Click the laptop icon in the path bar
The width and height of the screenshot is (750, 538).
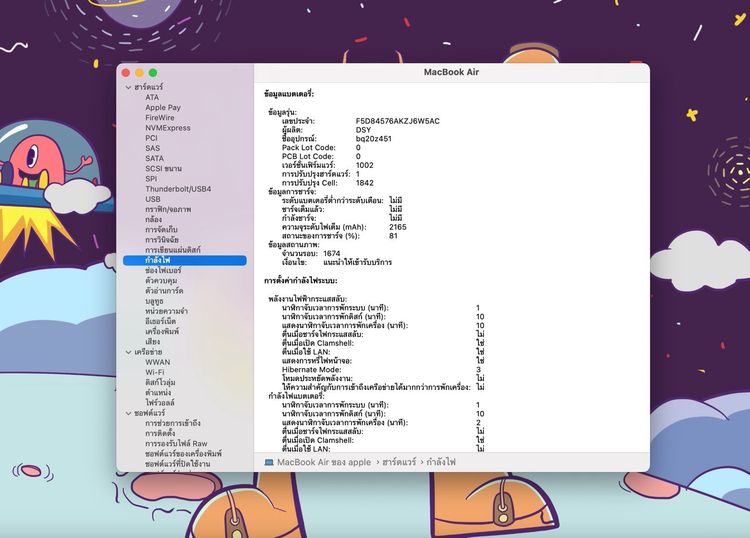(269, 462)
